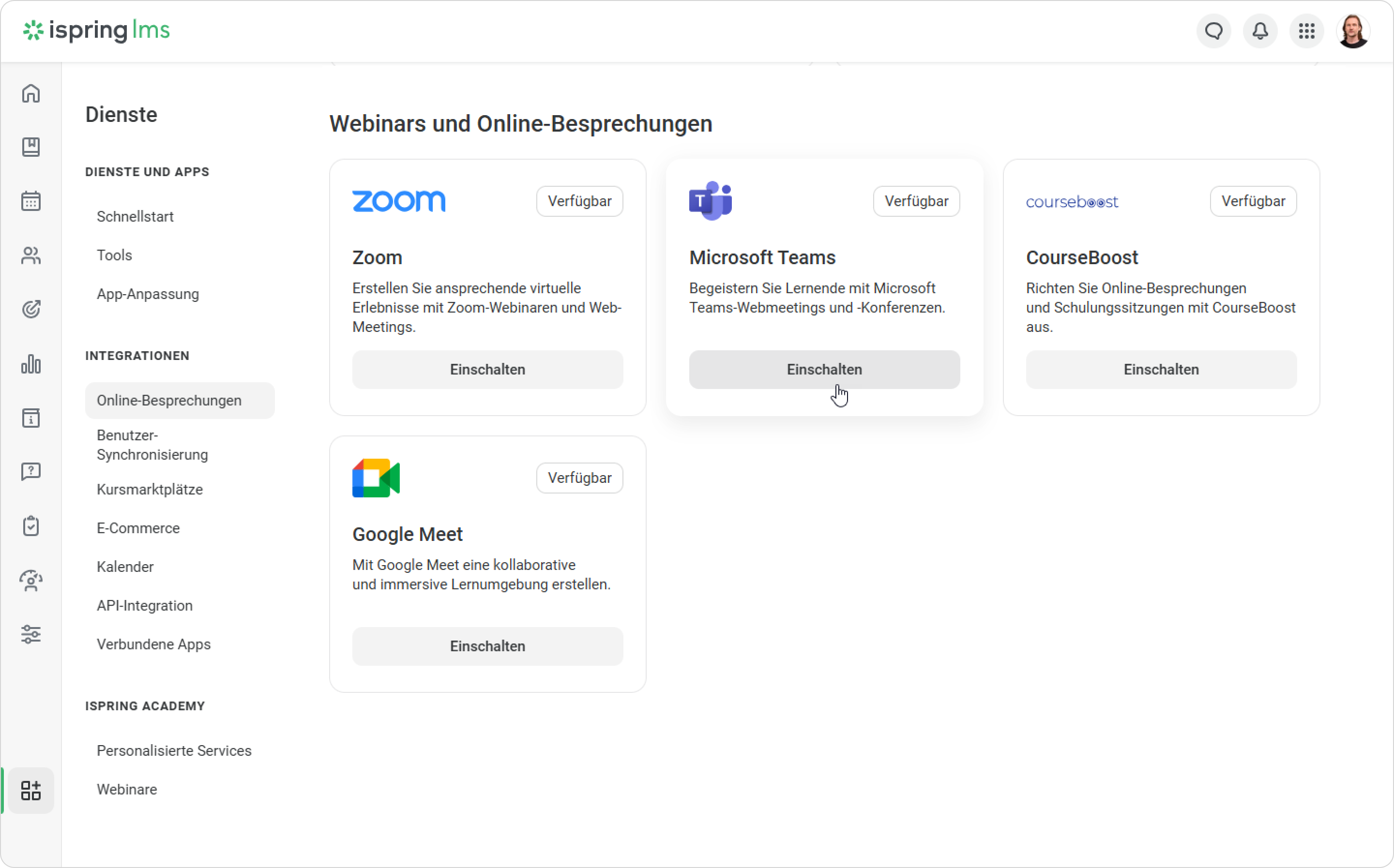Open Kursmarktplätze menu item
Screen dimensions: 1394x868
[x=149, y=489]
